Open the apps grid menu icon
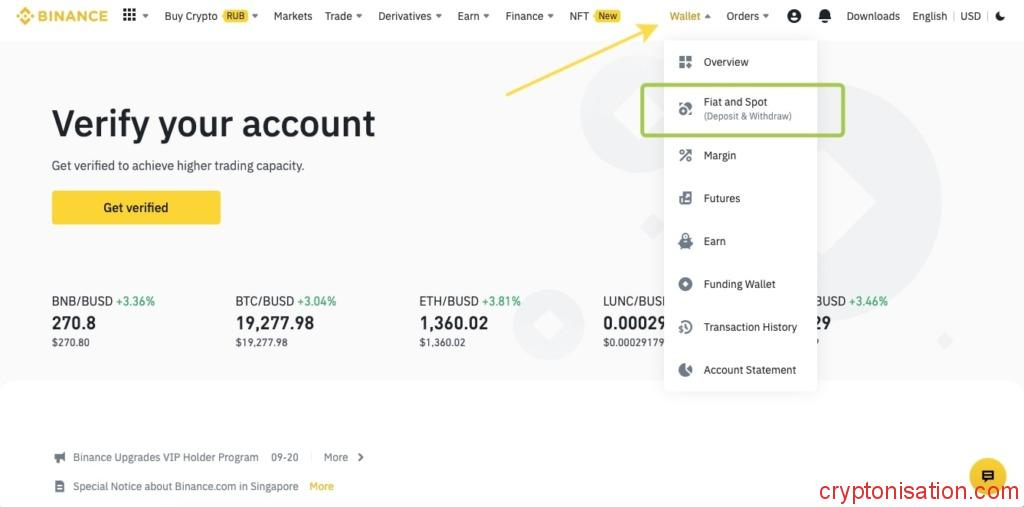 [129, 16]
